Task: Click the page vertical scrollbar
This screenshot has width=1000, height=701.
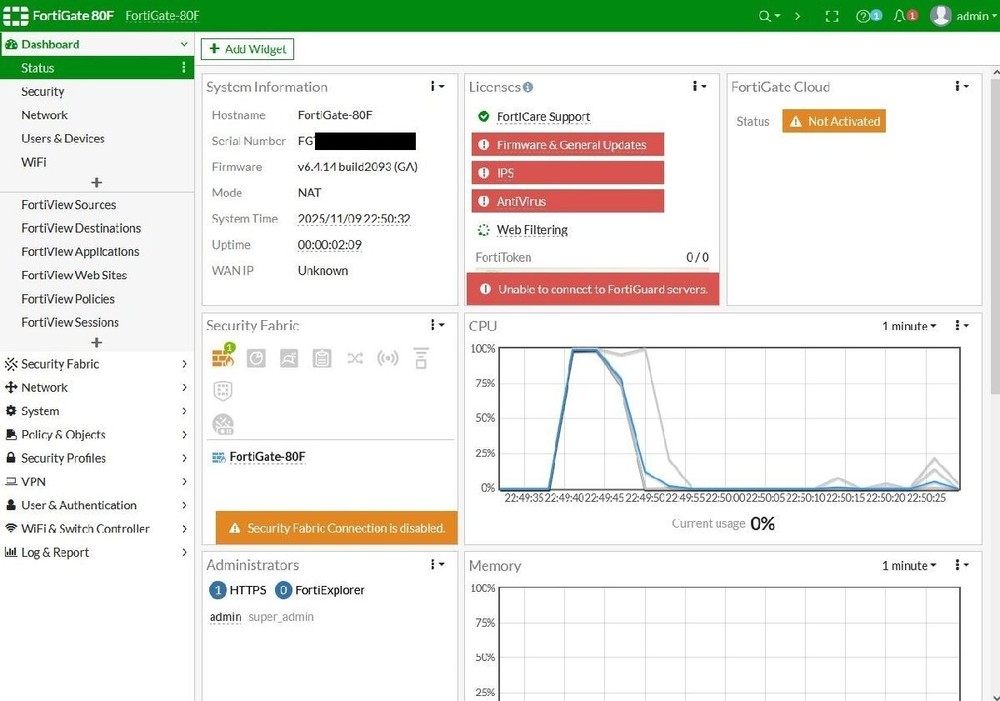Action: [996, 236]
